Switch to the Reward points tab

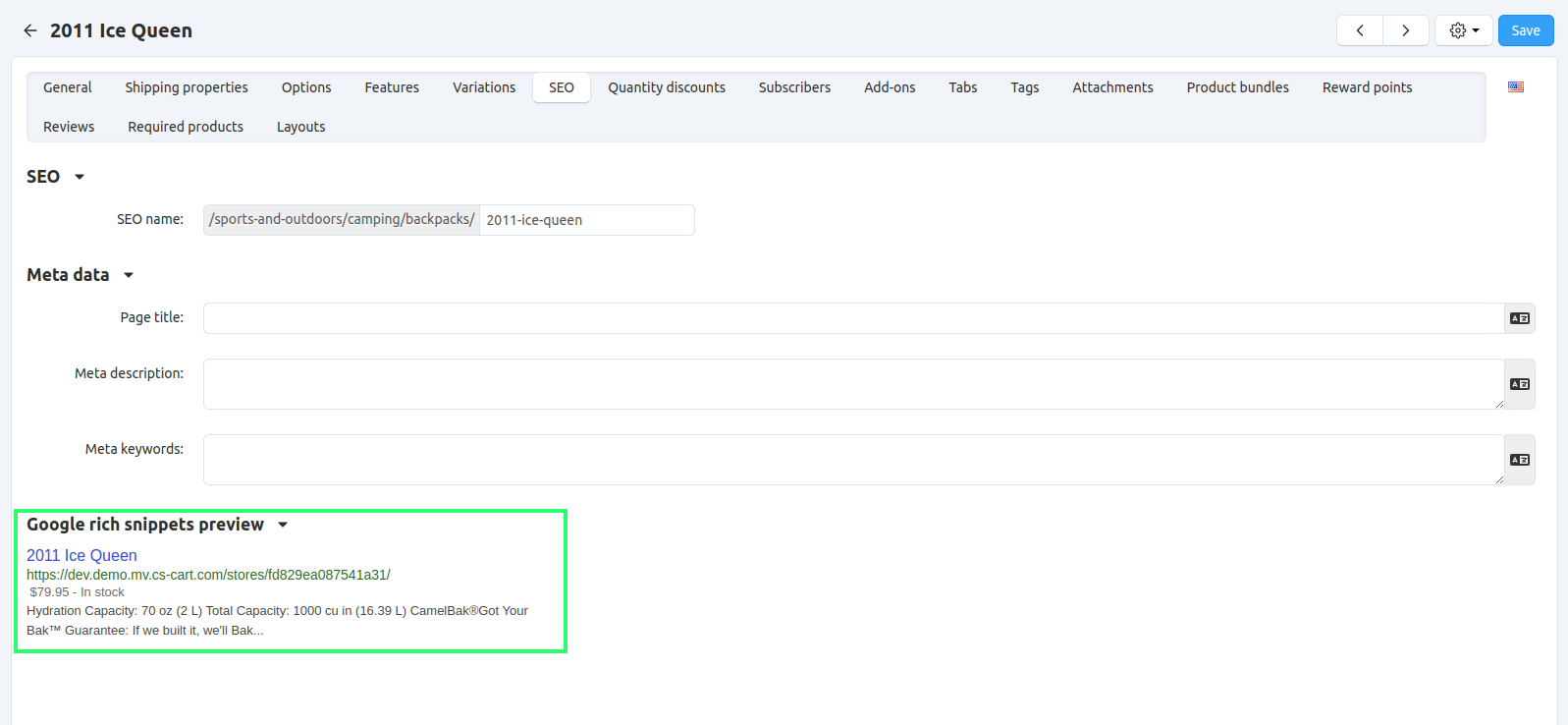click(x=1367, y=87)
